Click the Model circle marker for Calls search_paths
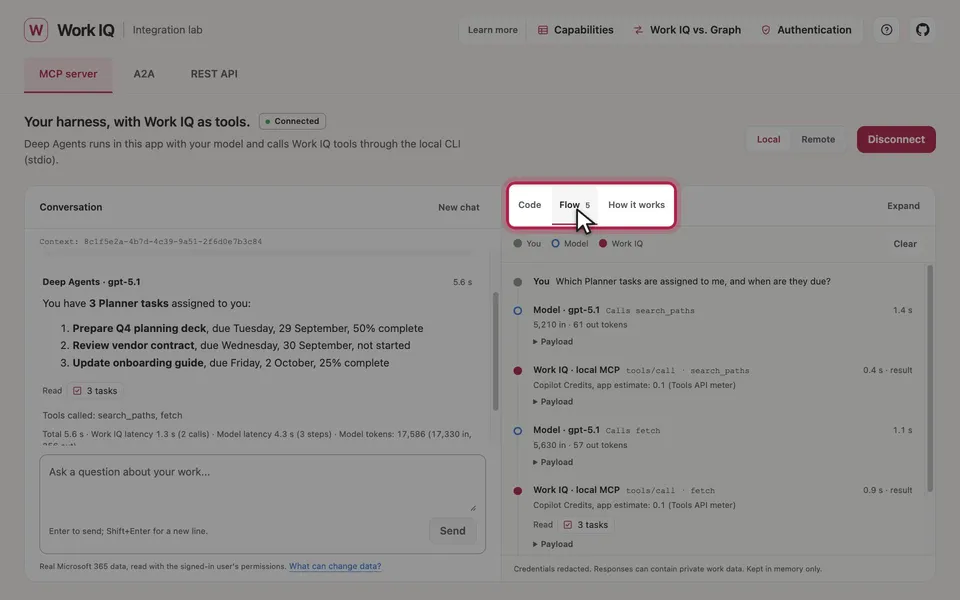 coord(518,311)
